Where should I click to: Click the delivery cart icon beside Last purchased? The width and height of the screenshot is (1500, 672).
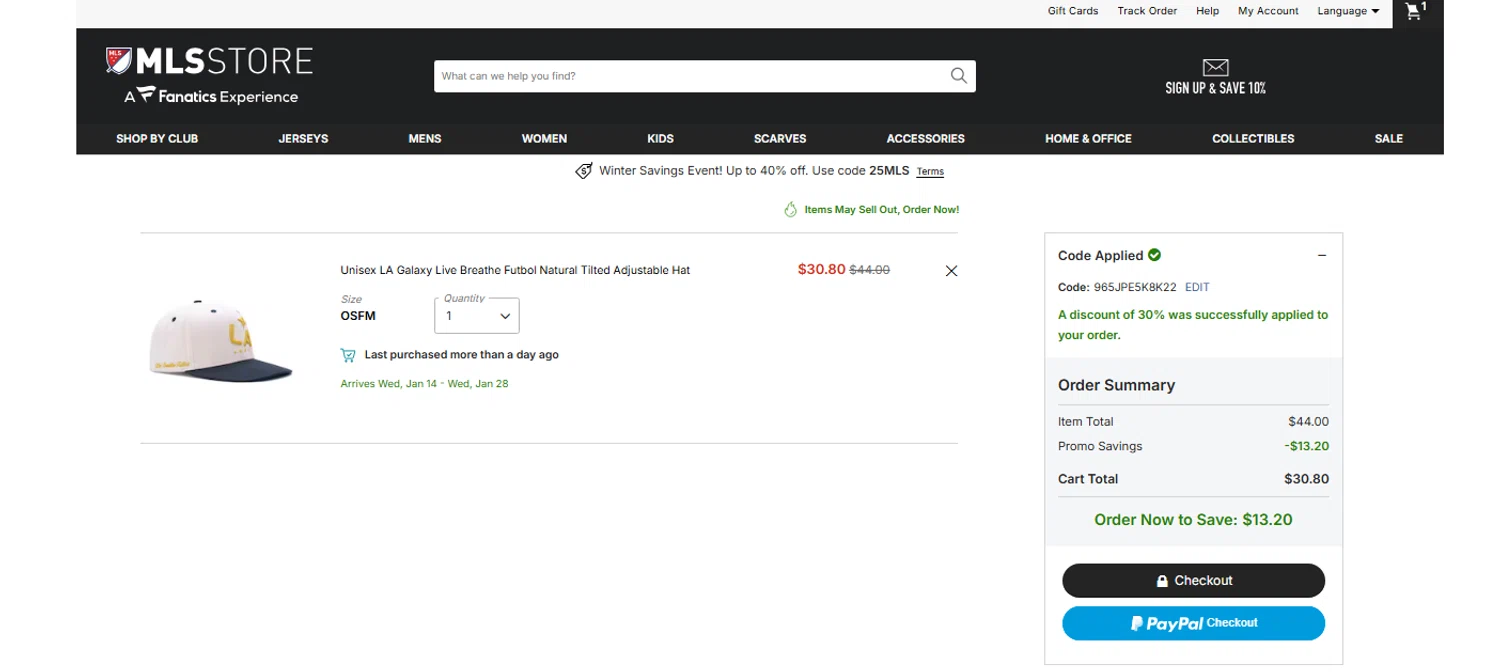pyautogui.click(x=348, y=355)
